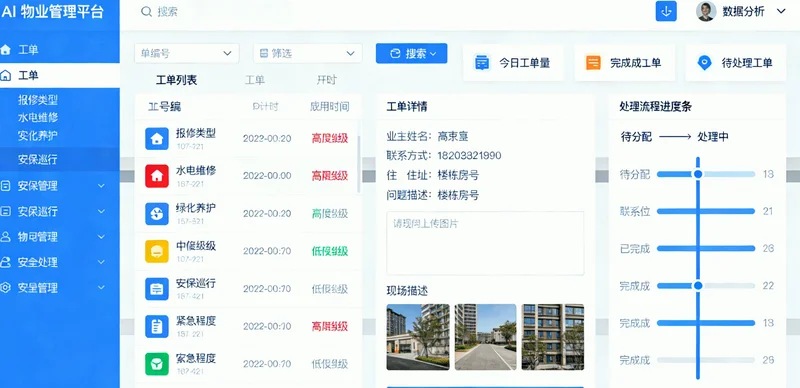800x388 pixels.
Task: Open the 筛选 filter dropdown
Action: (308, 53)
